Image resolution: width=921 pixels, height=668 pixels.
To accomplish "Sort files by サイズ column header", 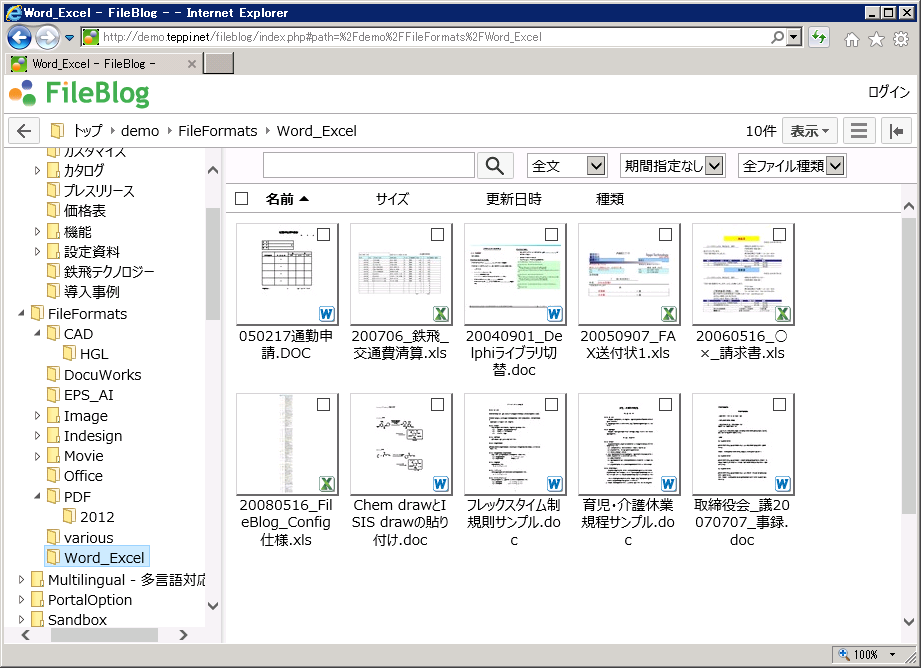I will (x=392, y=199).
